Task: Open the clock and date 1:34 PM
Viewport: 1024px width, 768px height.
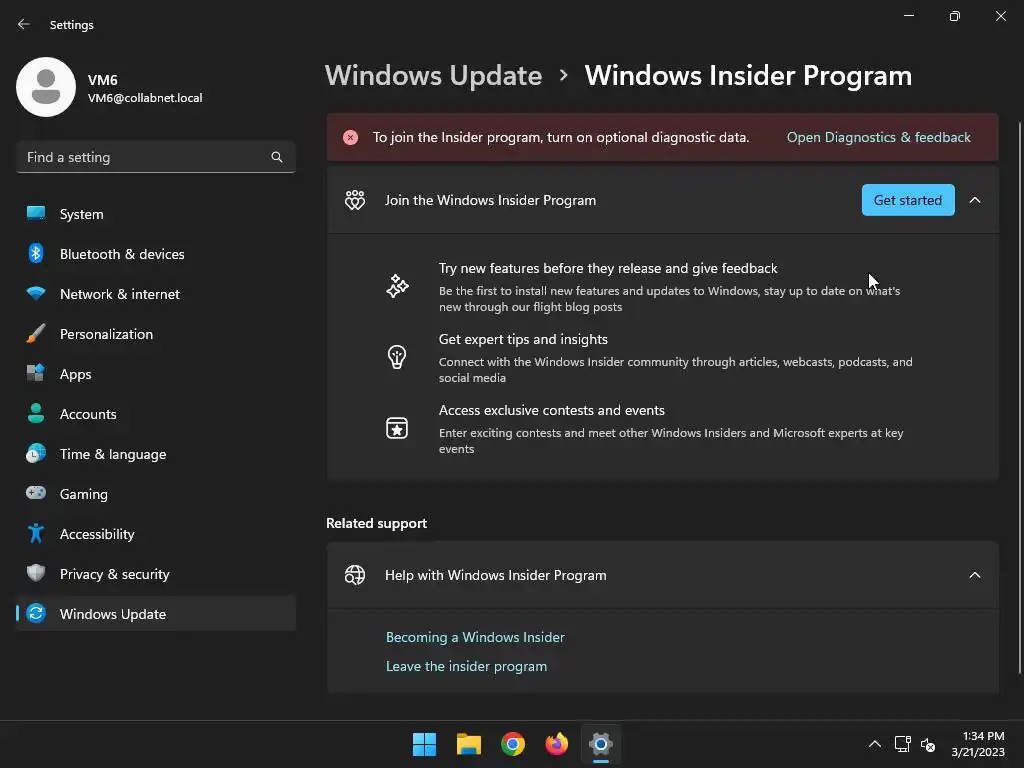Action: 978,744
